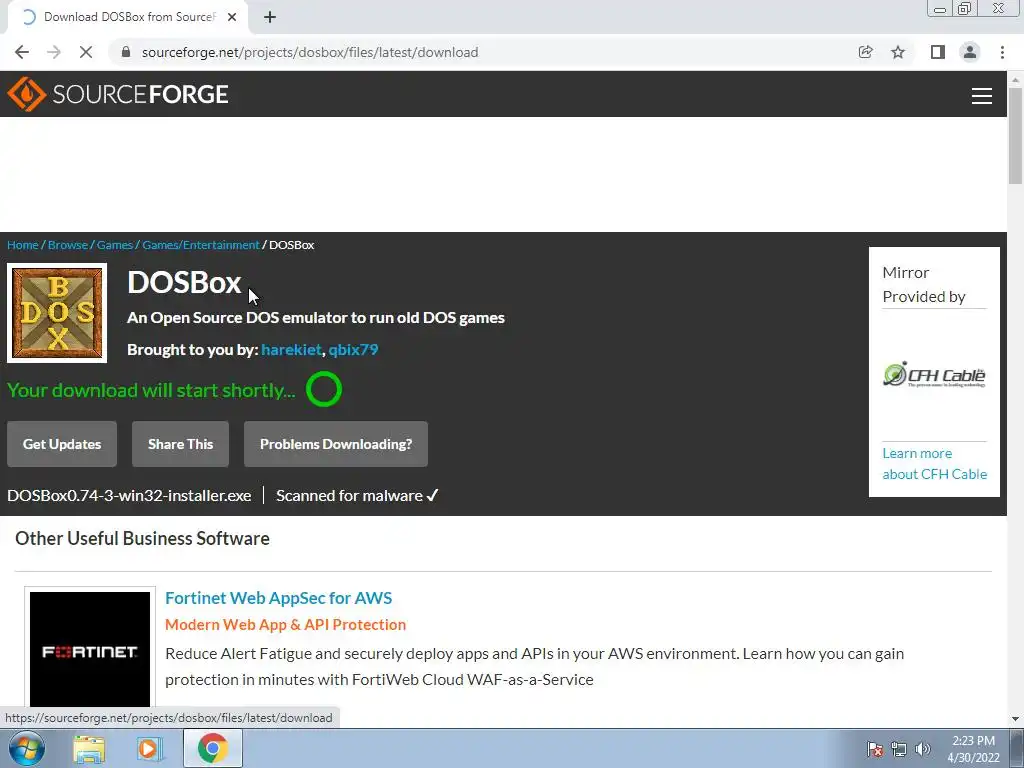Click DOSBox0.74-3-win32-installer.exe file name

click(x=129, y=496)
